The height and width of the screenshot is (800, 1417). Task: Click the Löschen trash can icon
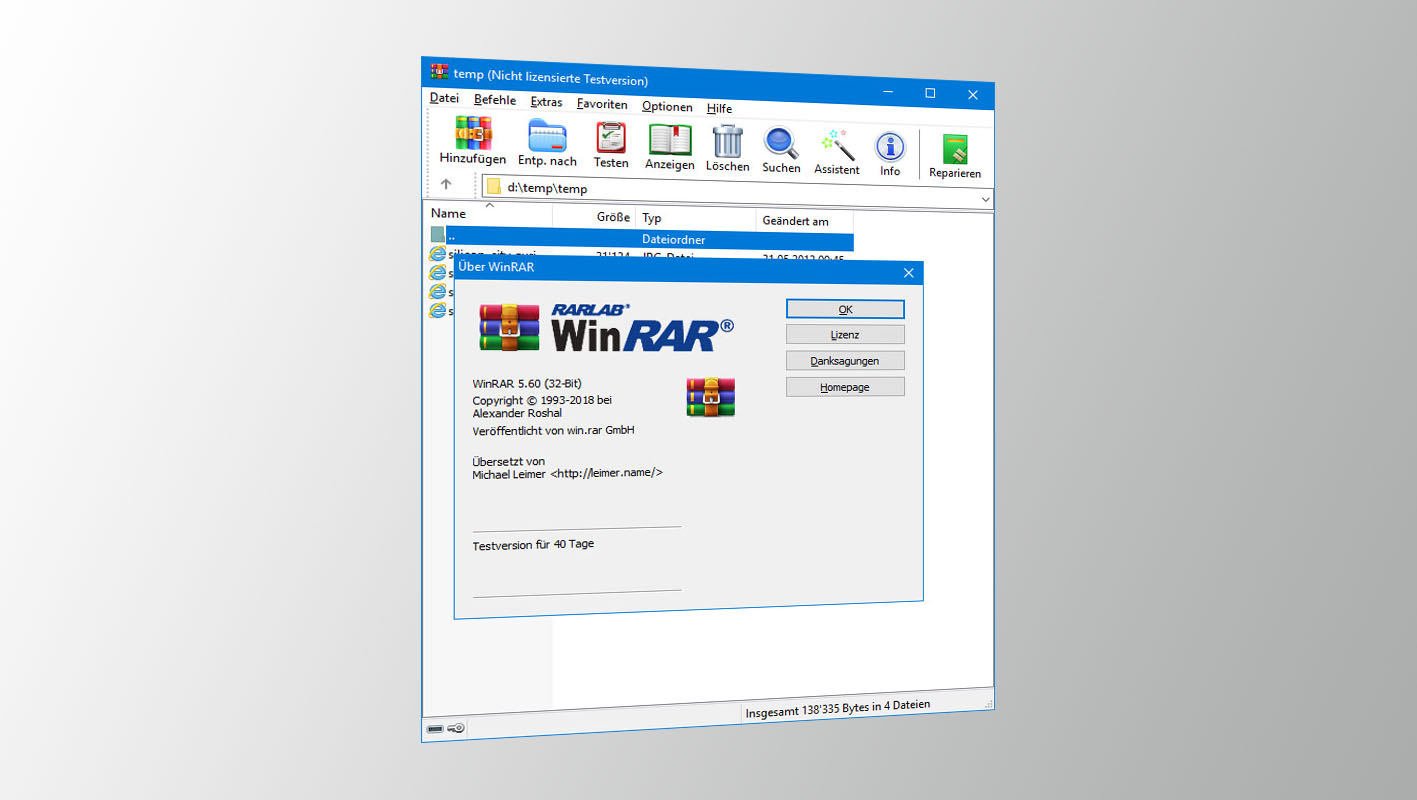[727, 141]
